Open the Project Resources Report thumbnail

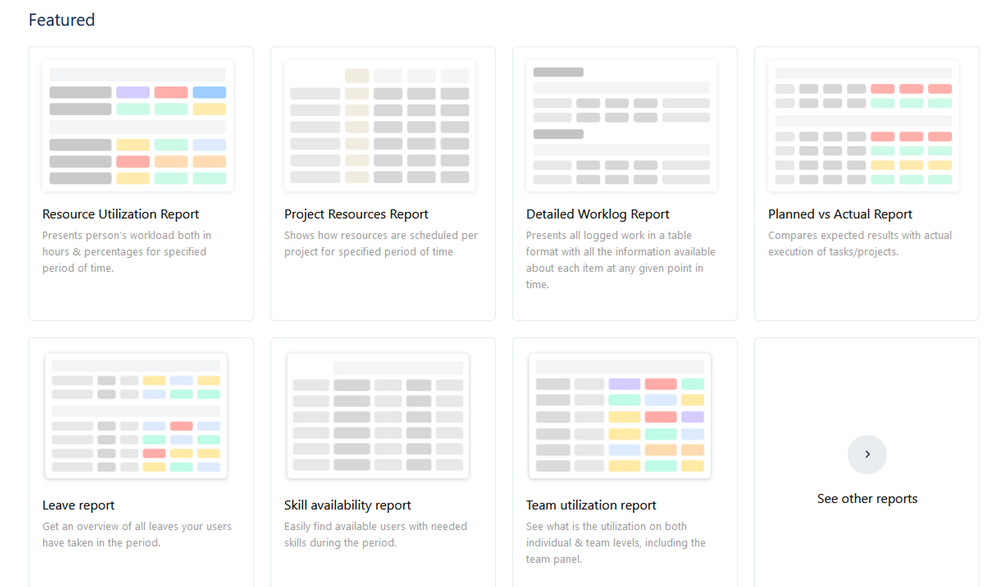380,126
